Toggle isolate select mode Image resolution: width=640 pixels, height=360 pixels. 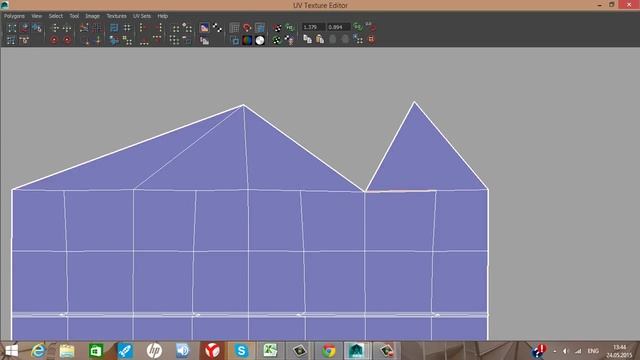pyautogui.click(x=175, y=28)
